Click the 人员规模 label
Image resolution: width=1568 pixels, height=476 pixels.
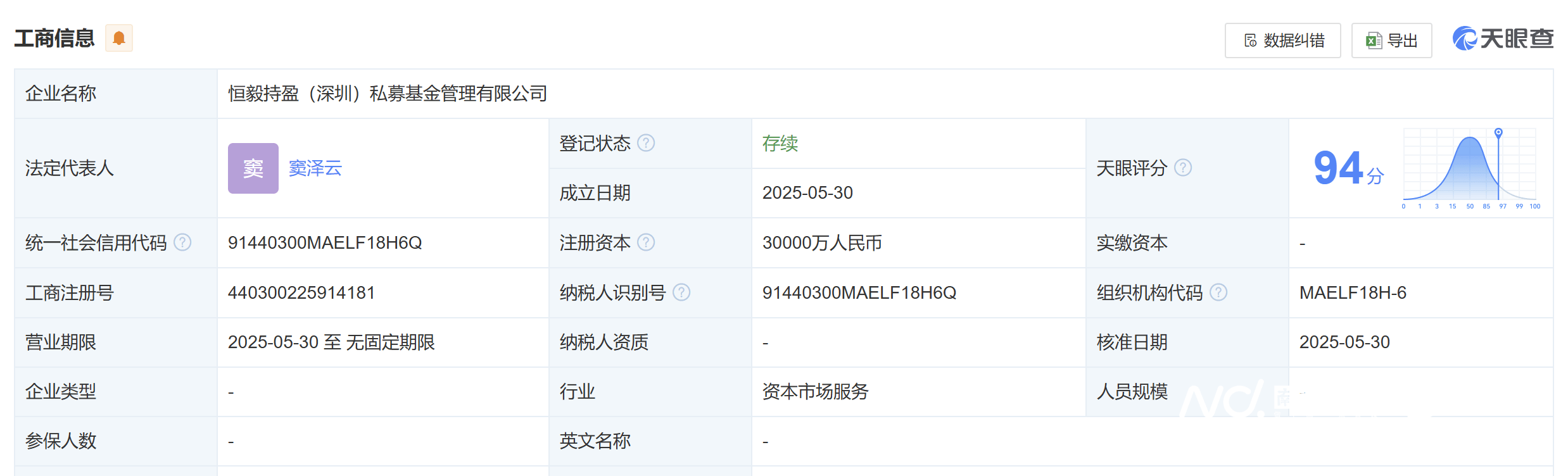click(1132, 392)
